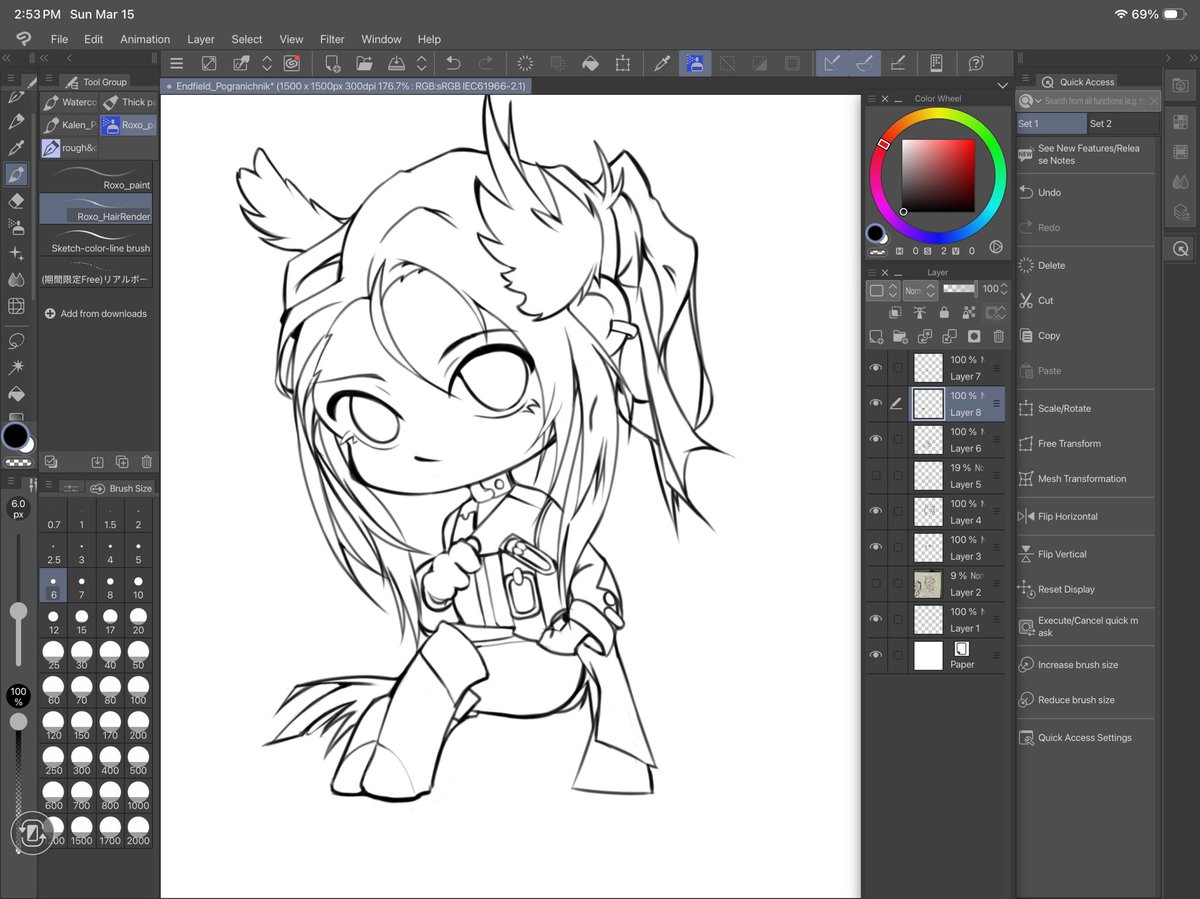Expand the canvas tab list chevron
Viewport: 1200px width, 899px height.
click(1003, 86)
